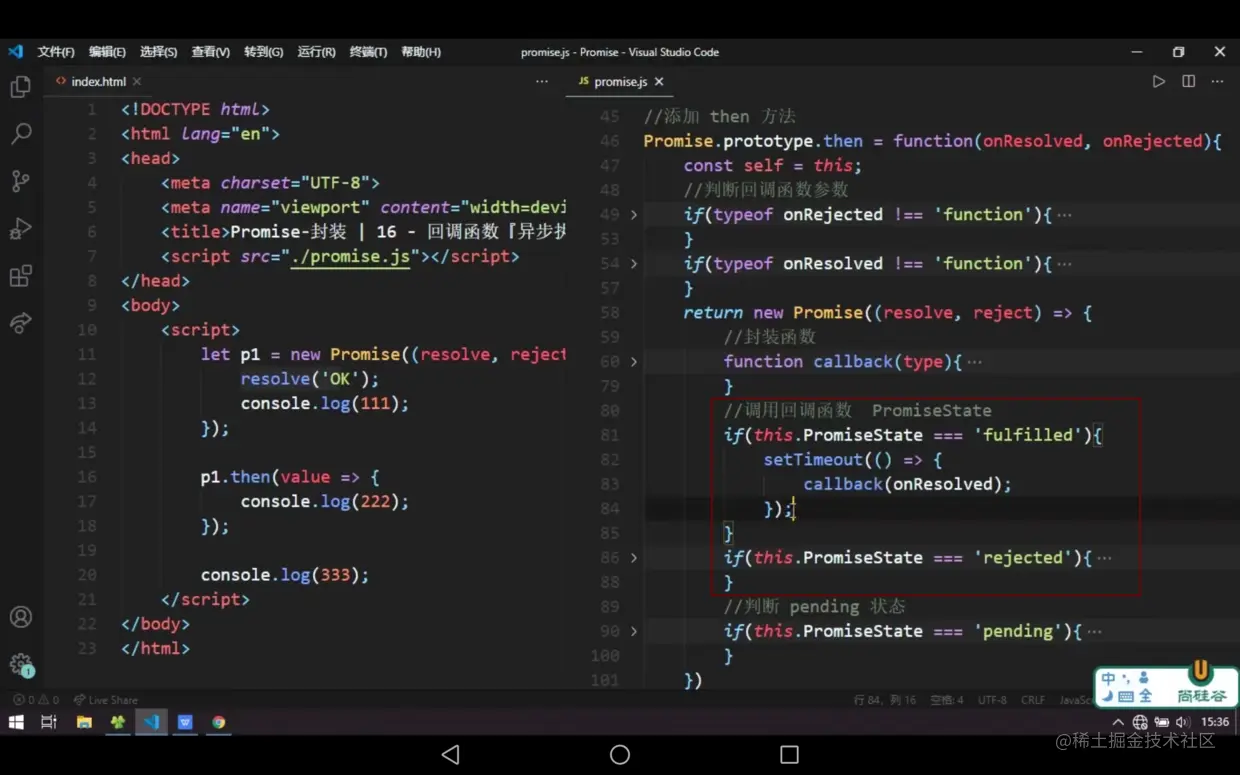The width and height of the screenshot is (1240, 775).
Task: Open Task View on taskbar
Action: point(49,722)
